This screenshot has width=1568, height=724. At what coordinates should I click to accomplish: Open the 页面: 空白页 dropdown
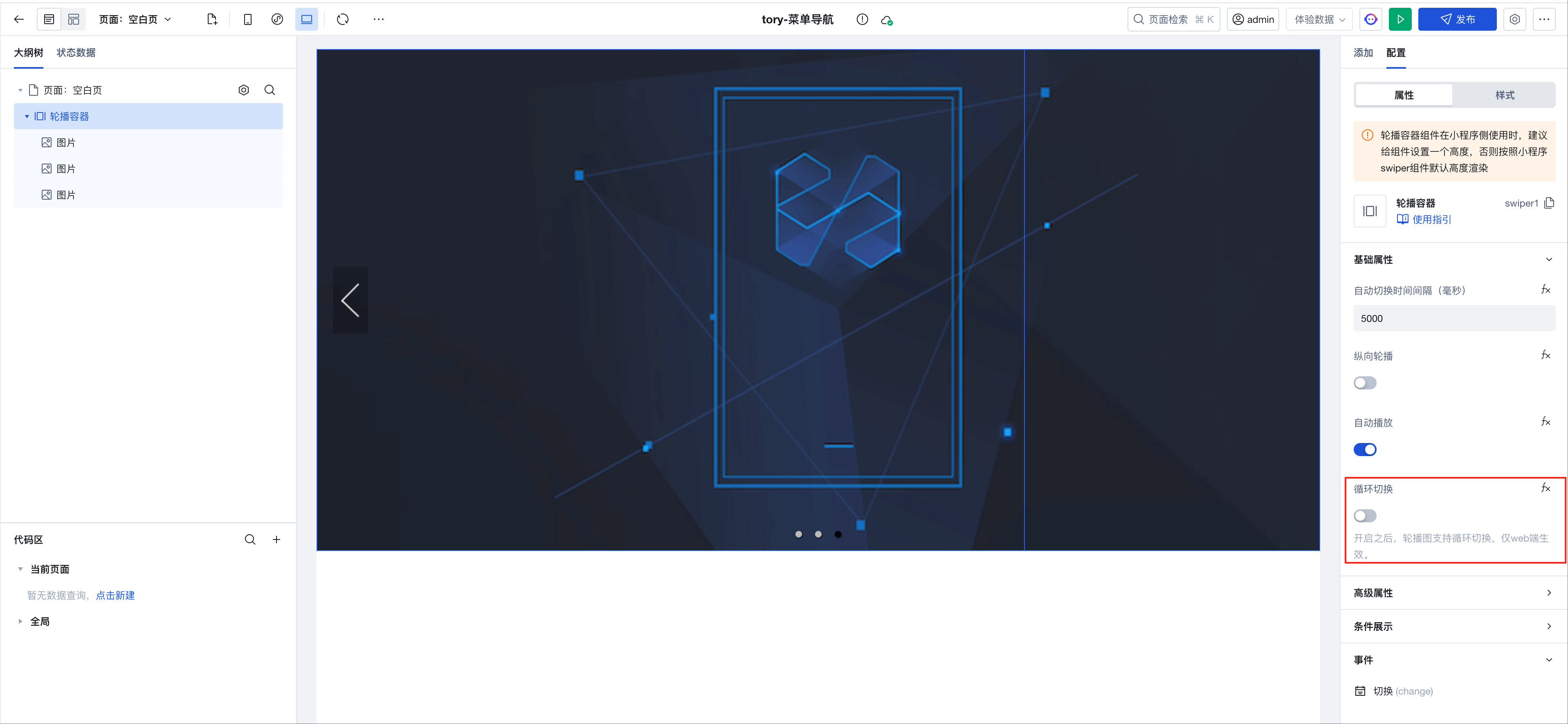tap(135, 20)
